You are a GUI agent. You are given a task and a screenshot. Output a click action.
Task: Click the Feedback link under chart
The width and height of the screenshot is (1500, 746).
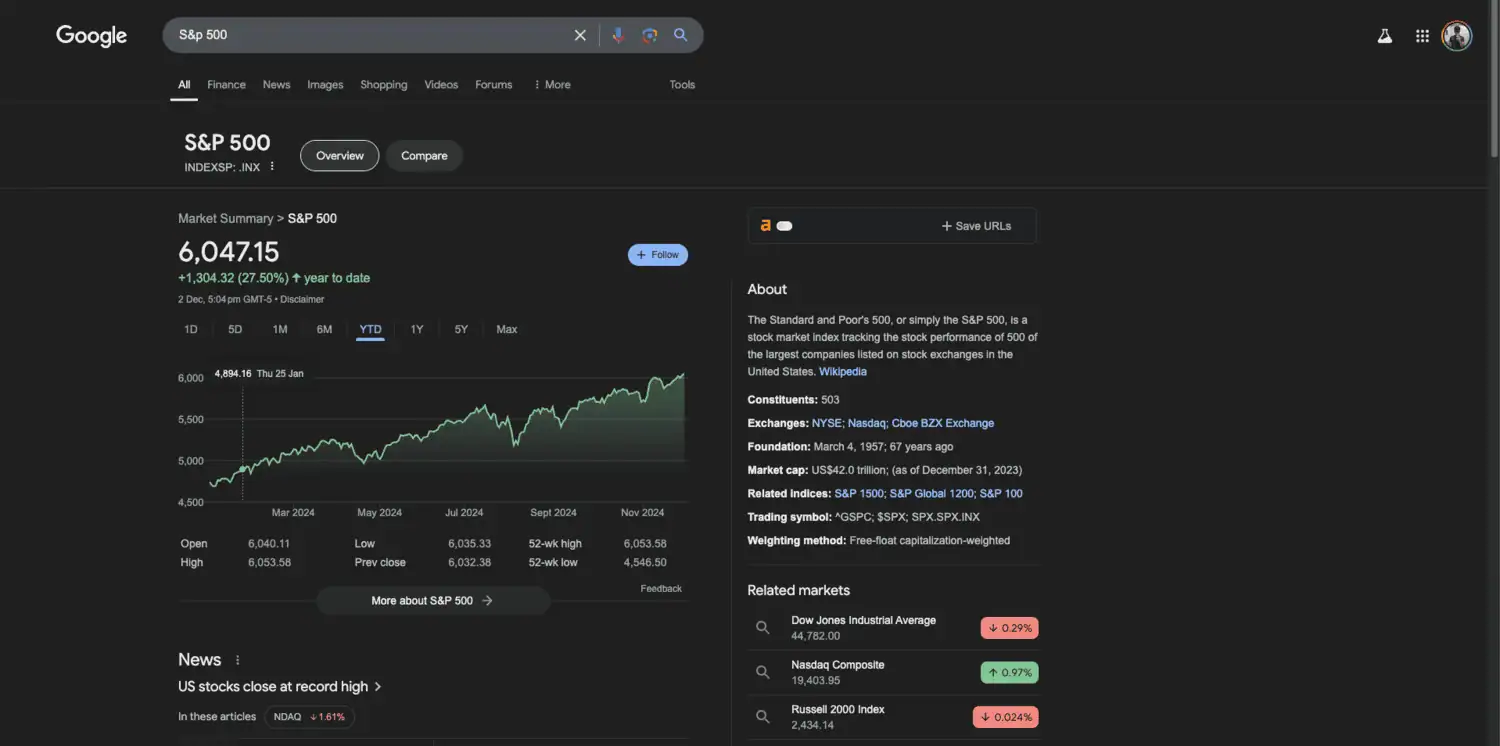point(661,589)
